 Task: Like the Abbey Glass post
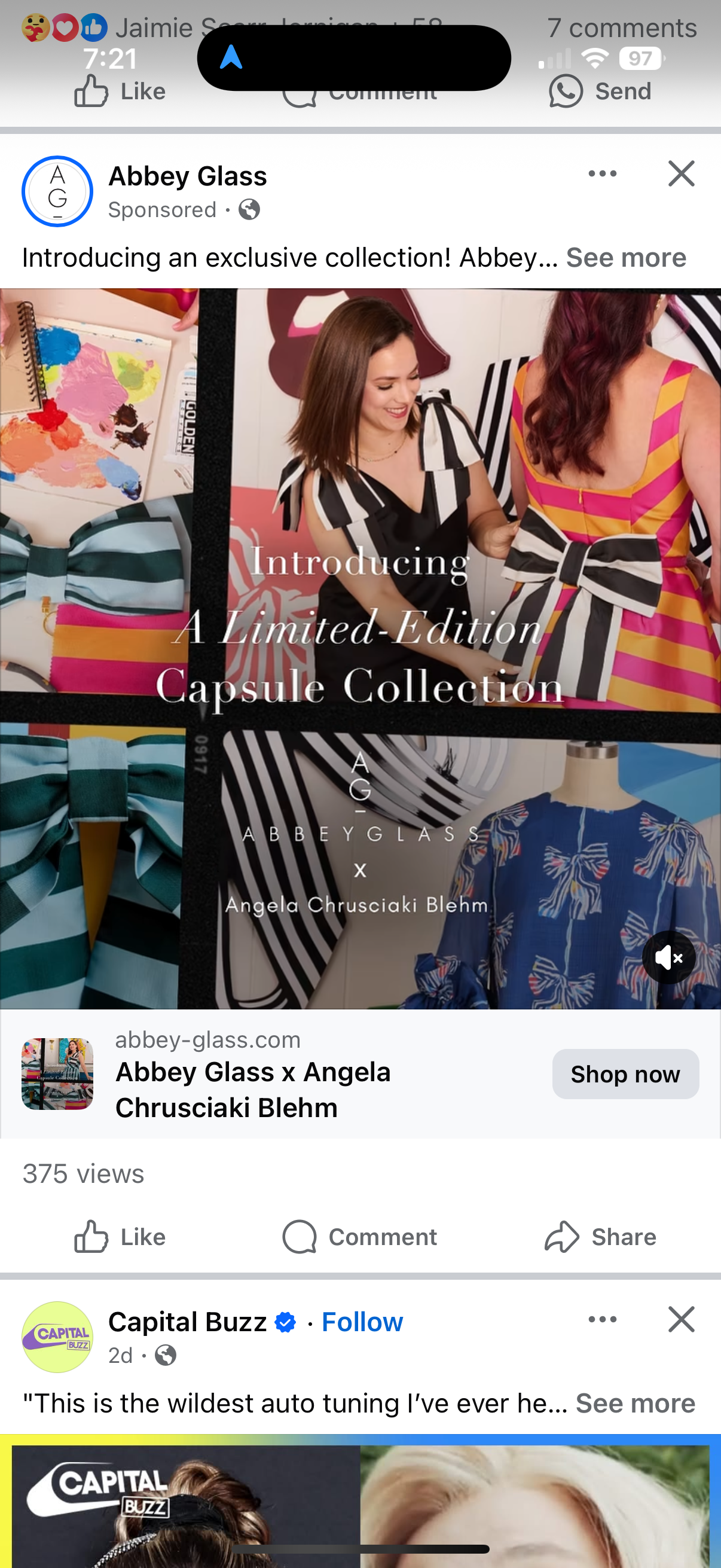pos(120,1237)
